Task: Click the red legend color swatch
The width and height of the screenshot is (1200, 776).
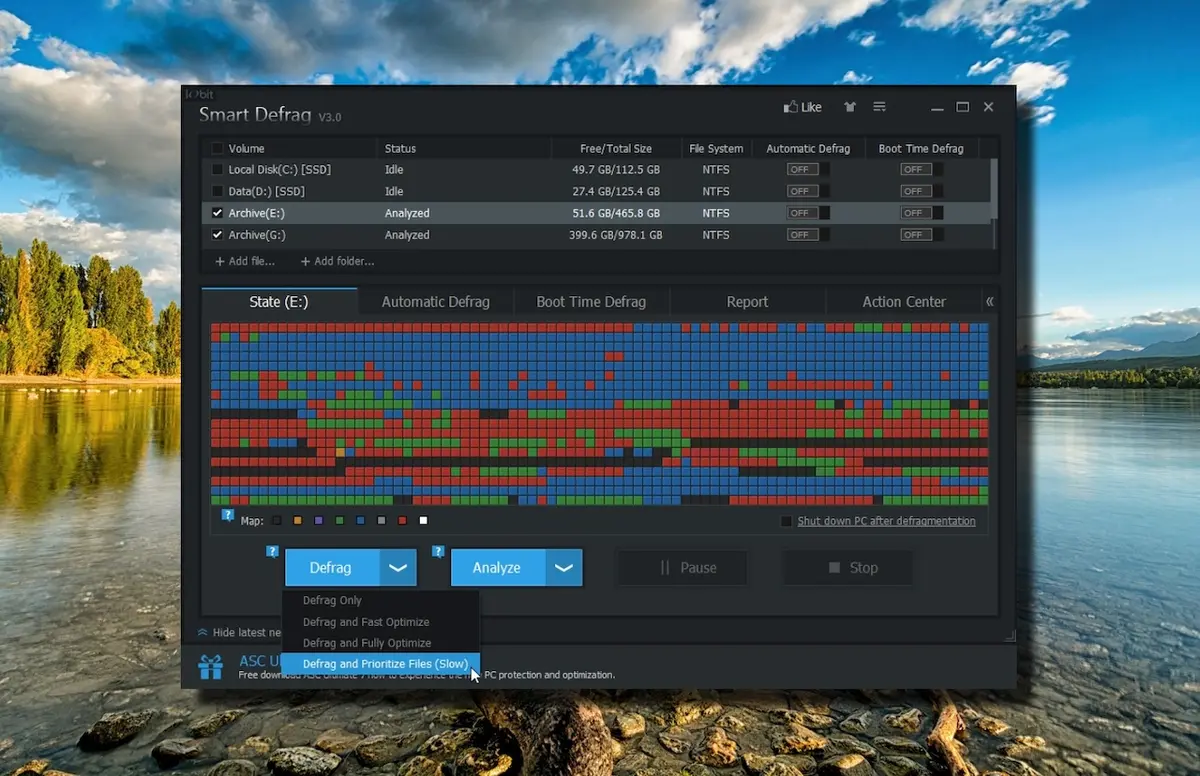Action: click(402, 521)
